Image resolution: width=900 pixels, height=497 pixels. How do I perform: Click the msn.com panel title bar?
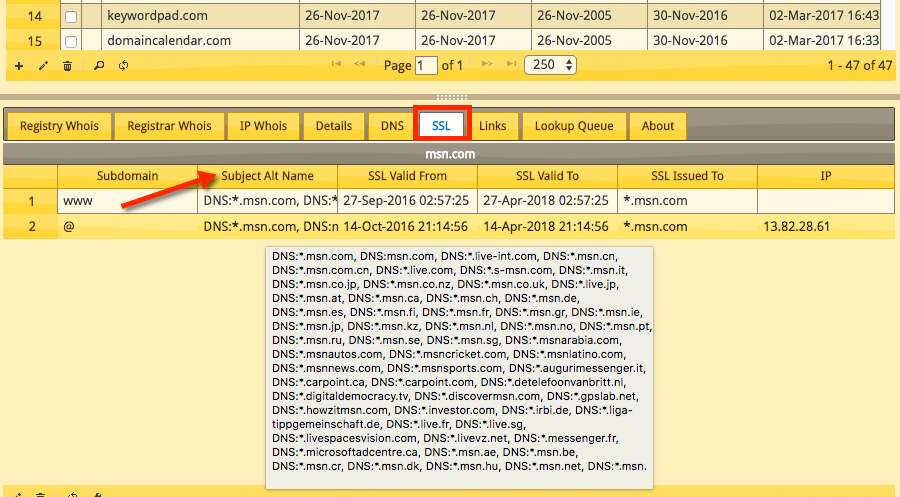[449, 154]
